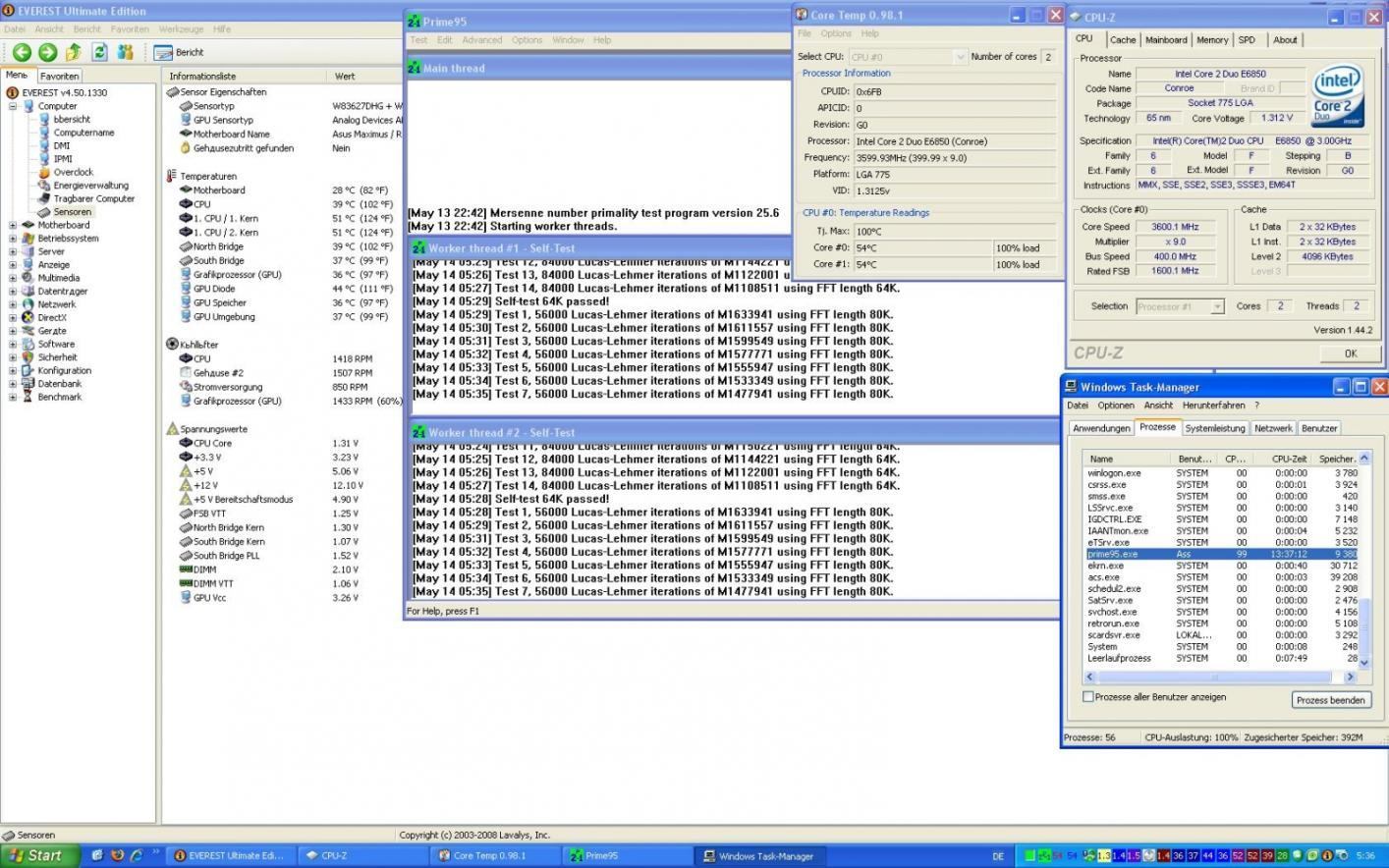The height and width of the screenshot is (868, 1389).
Task: Click Worker thread #2 window icon
Action: (x=419, y=432)
